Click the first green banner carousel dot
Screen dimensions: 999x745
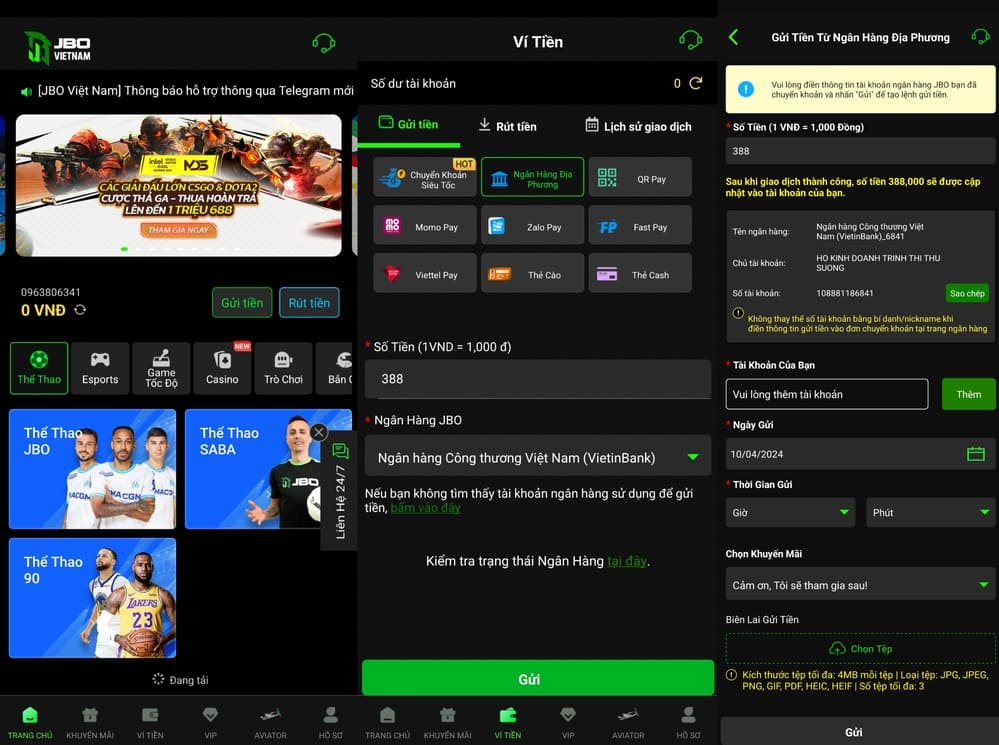point(124,249)
